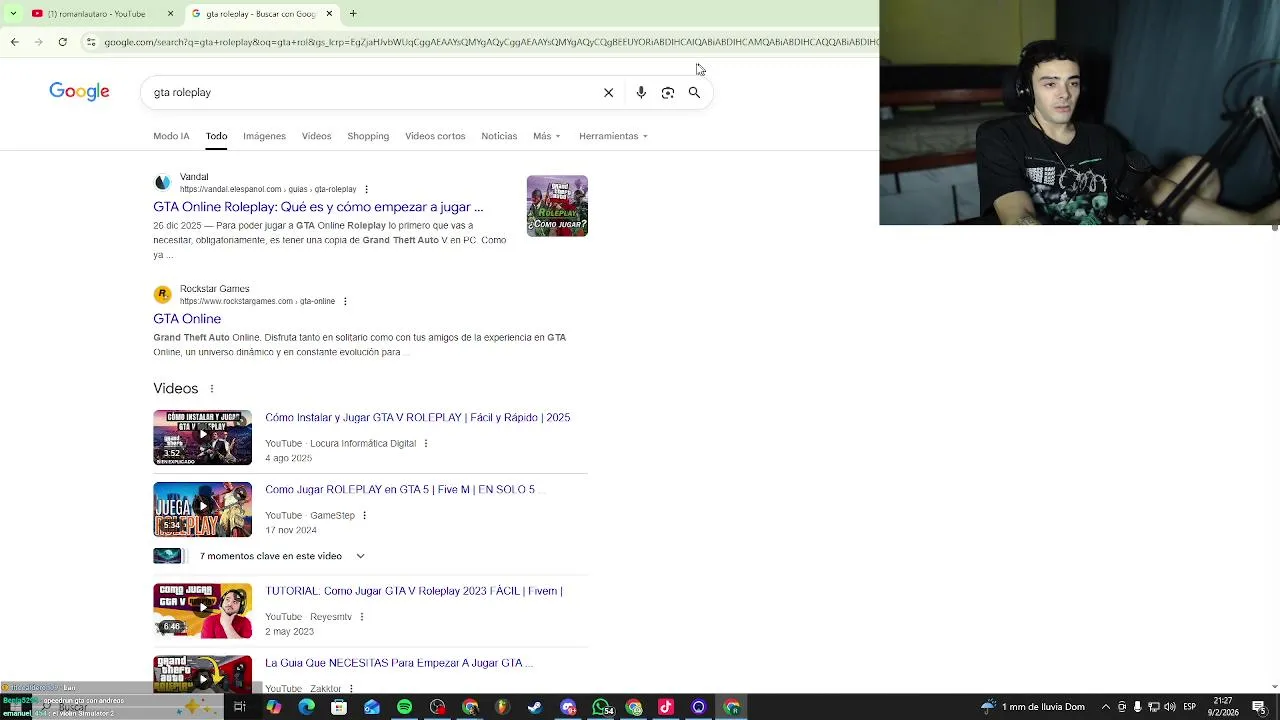Open La Guía Que NECESITAS video link
Screen dimensions: 1280x720
(x=399, y=663)
